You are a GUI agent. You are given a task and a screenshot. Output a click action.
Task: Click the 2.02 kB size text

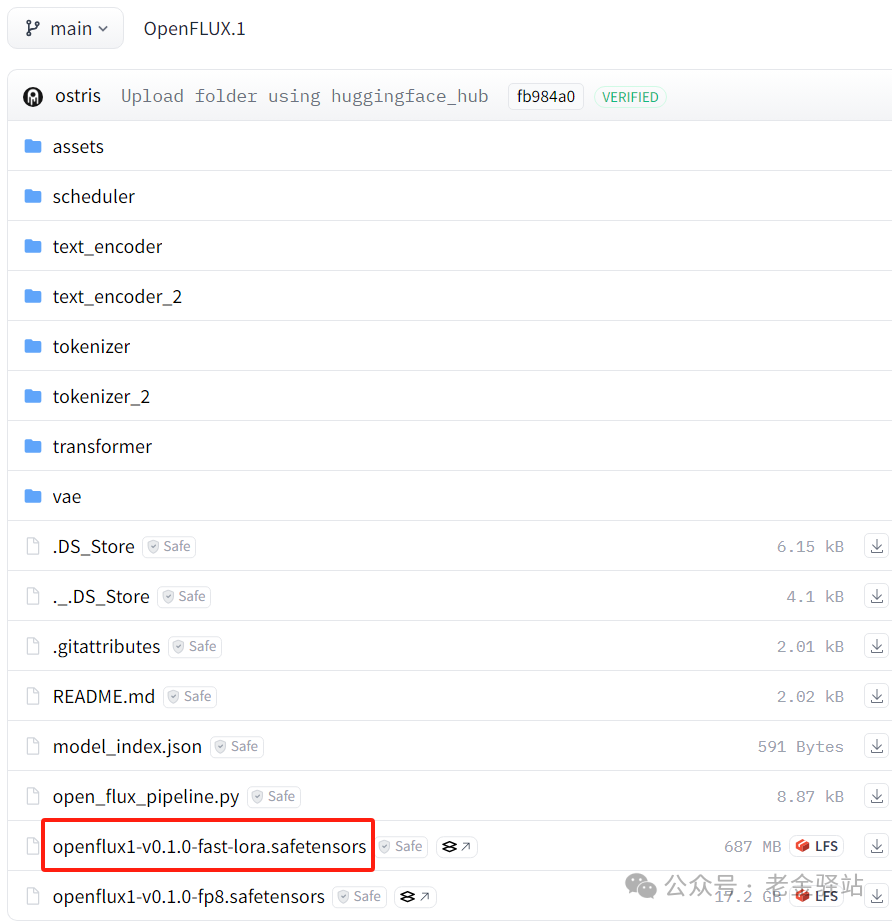pos(810,697)
